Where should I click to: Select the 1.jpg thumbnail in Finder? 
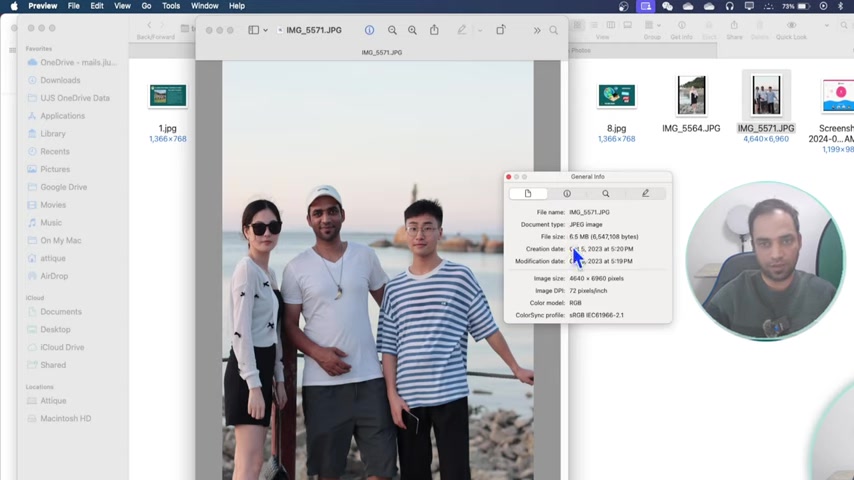coord(168,96)
